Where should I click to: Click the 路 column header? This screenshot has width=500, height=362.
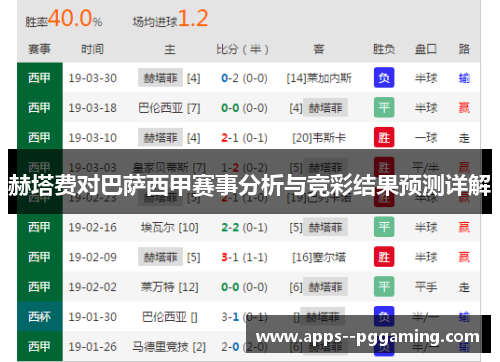(x=464, y=49)
